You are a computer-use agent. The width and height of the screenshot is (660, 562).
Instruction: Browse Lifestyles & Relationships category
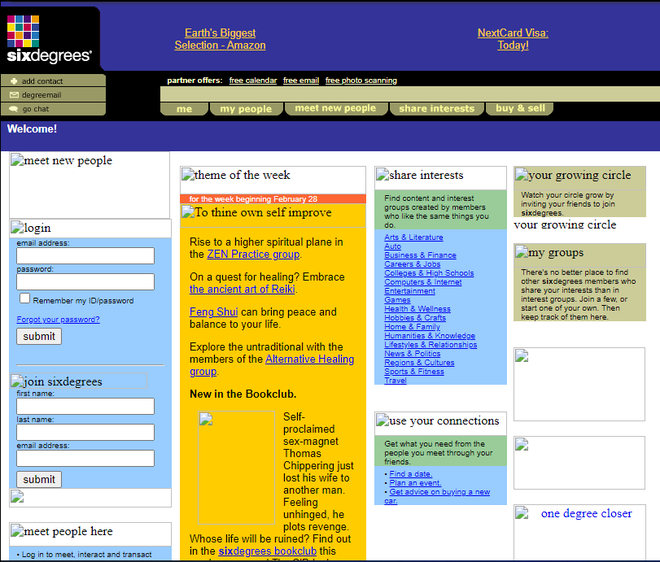click(x=431, y=345)
